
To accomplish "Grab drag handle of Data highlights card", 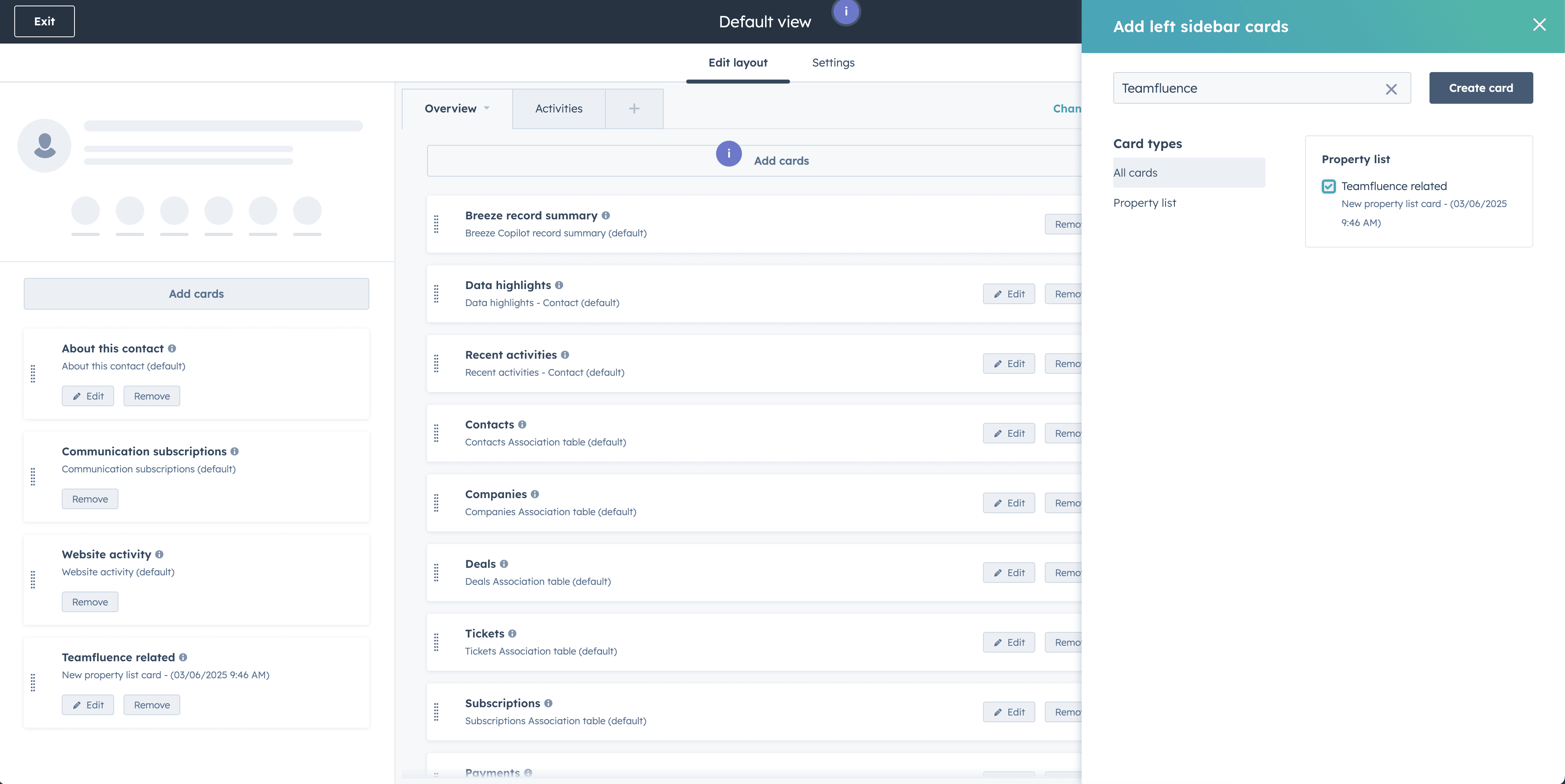I will [436, 294].
